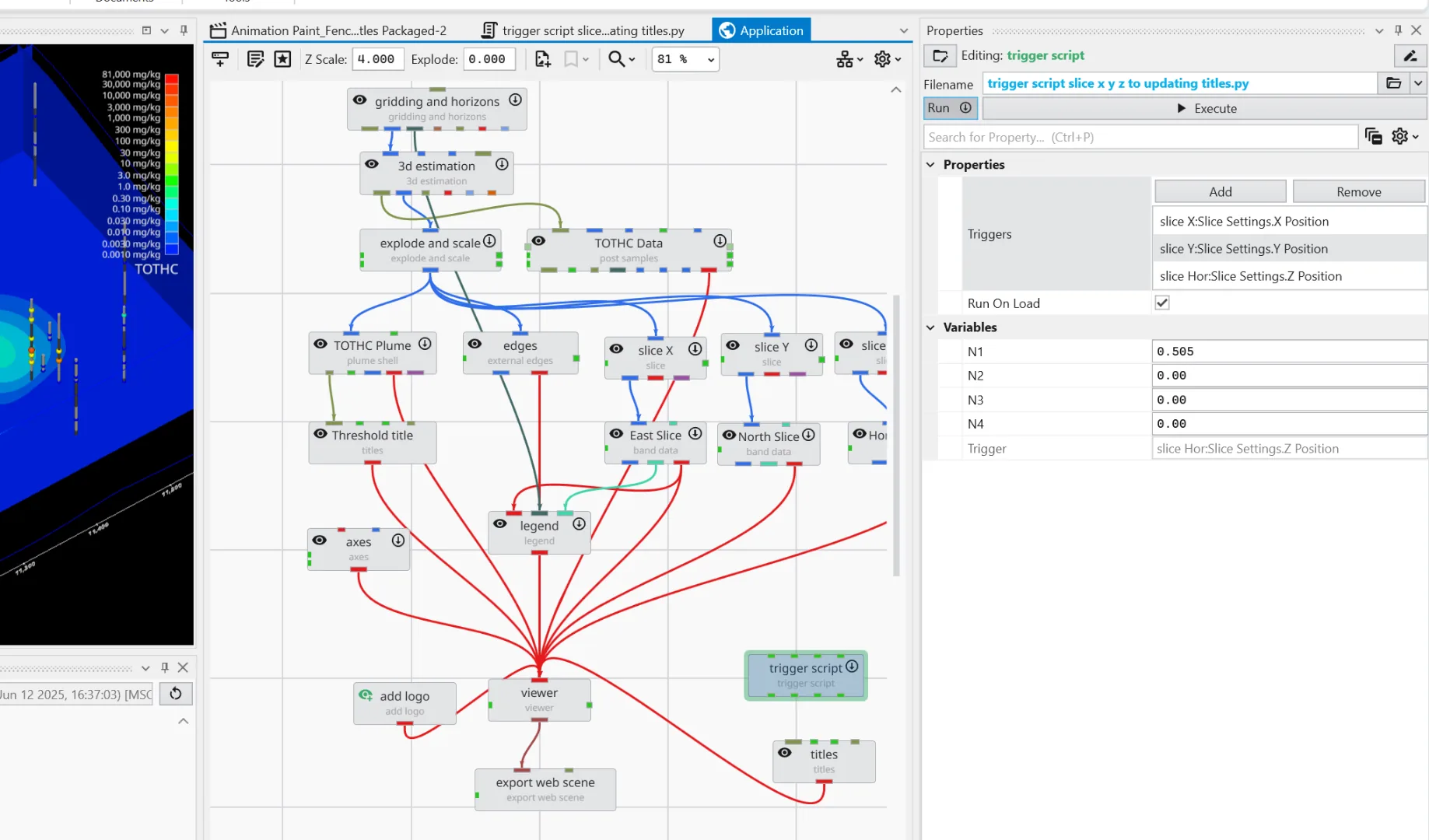Select the Application tab
Image resolution: width=1429 pixels, height=840 pixels.
coord(762,30)
